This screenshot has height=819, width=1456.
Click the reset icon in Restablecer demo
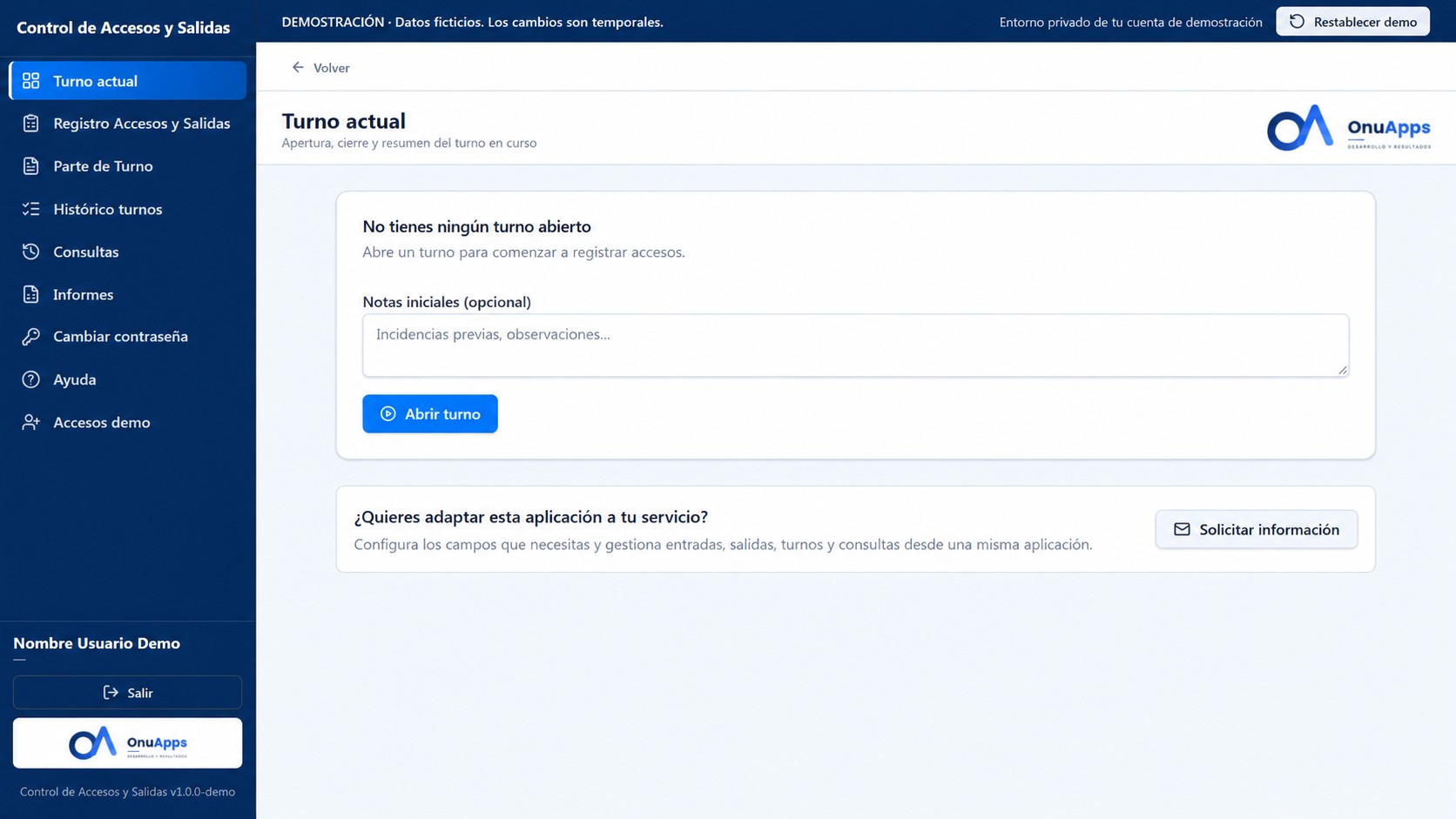pos(1297,22)
